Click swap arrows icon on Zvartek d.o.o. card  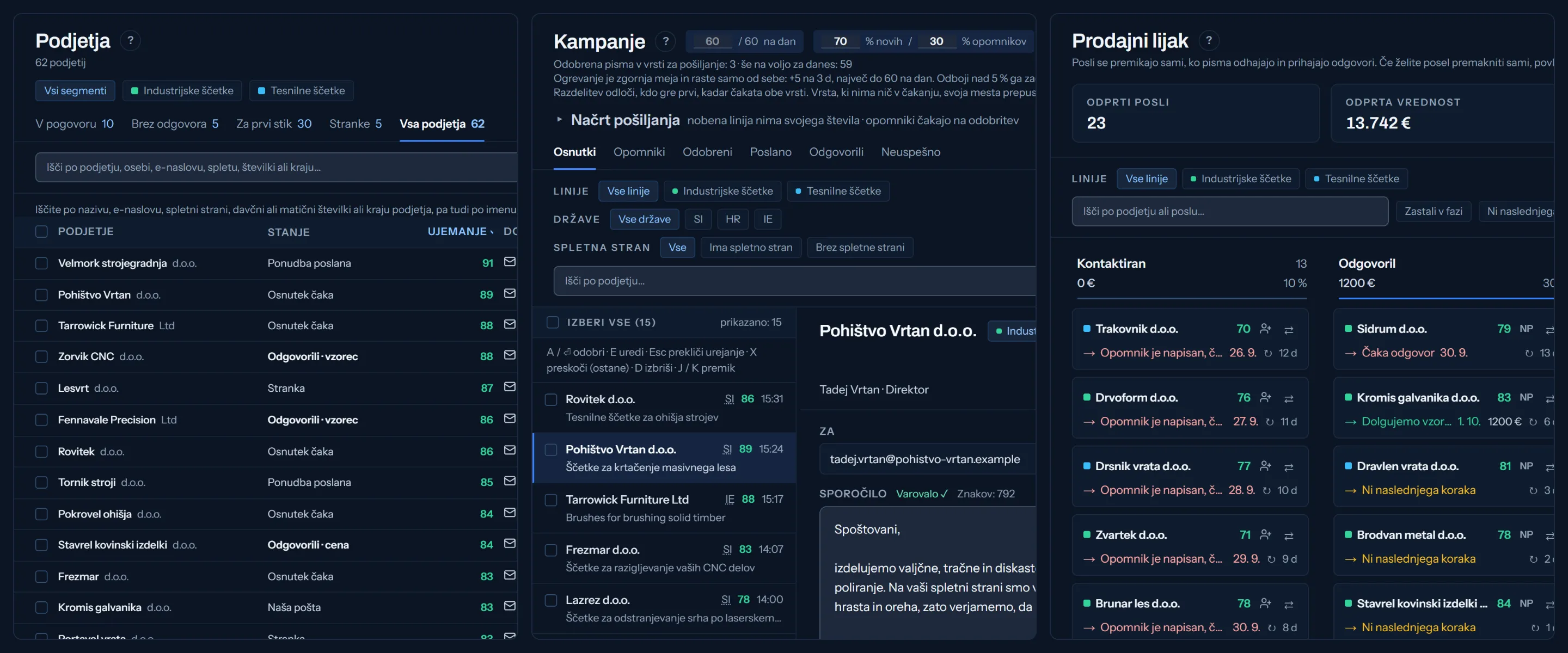tap(1289, 535)
